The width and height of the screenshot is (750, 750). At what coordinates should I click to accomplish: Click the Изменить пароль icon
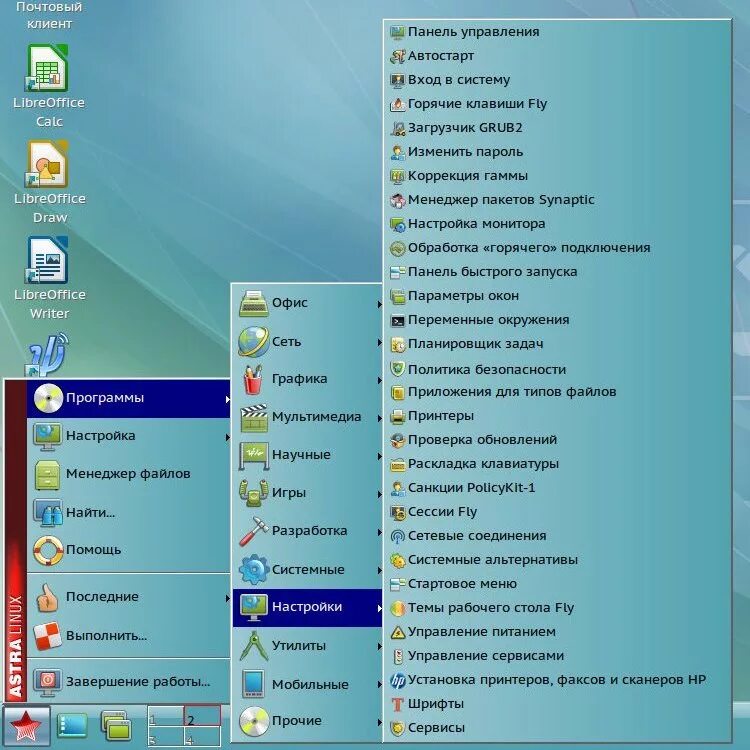(x=397, y=152)
